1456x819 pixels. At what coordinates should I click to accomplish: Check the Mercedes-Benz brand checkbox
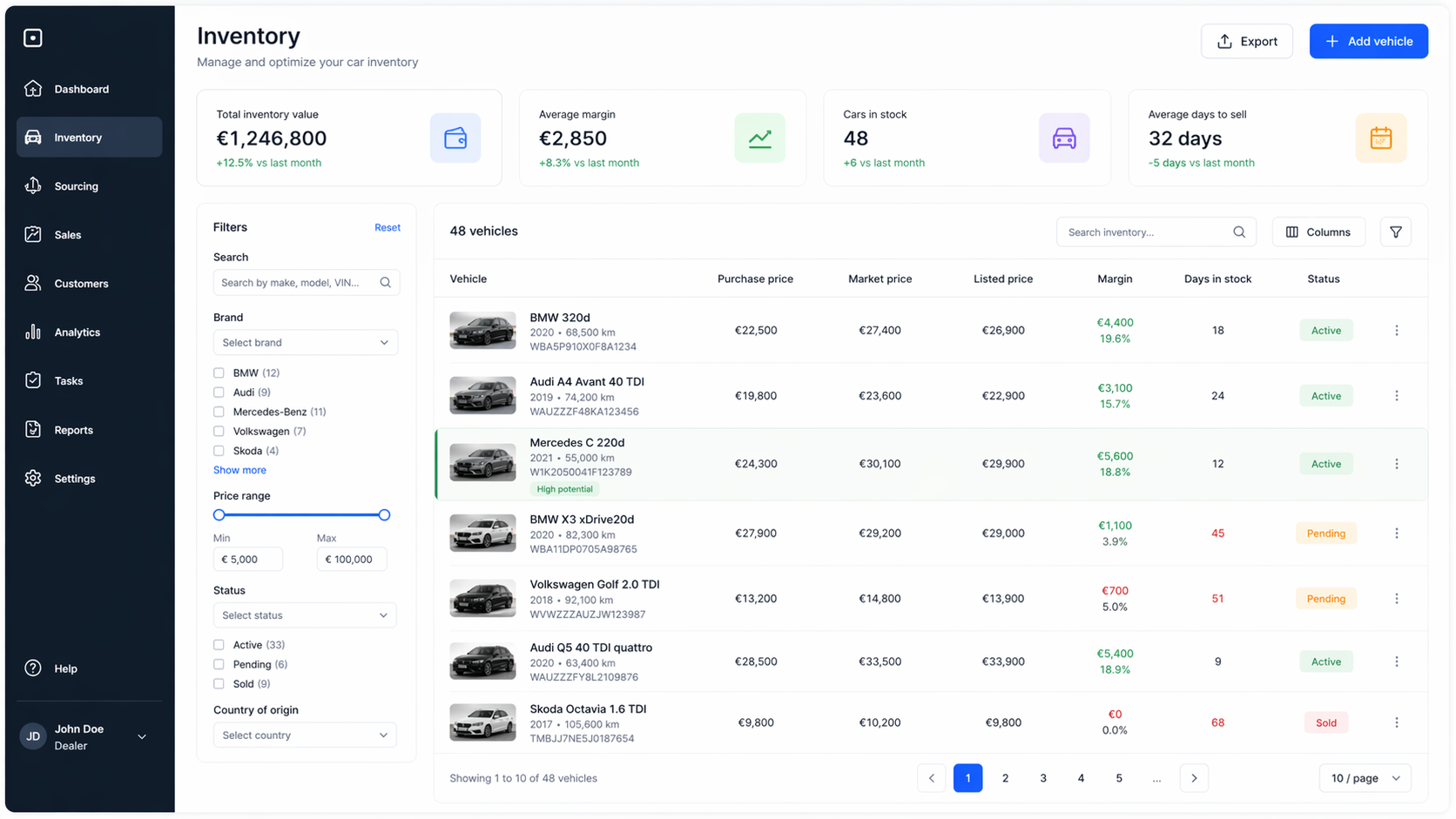(219, 412)
